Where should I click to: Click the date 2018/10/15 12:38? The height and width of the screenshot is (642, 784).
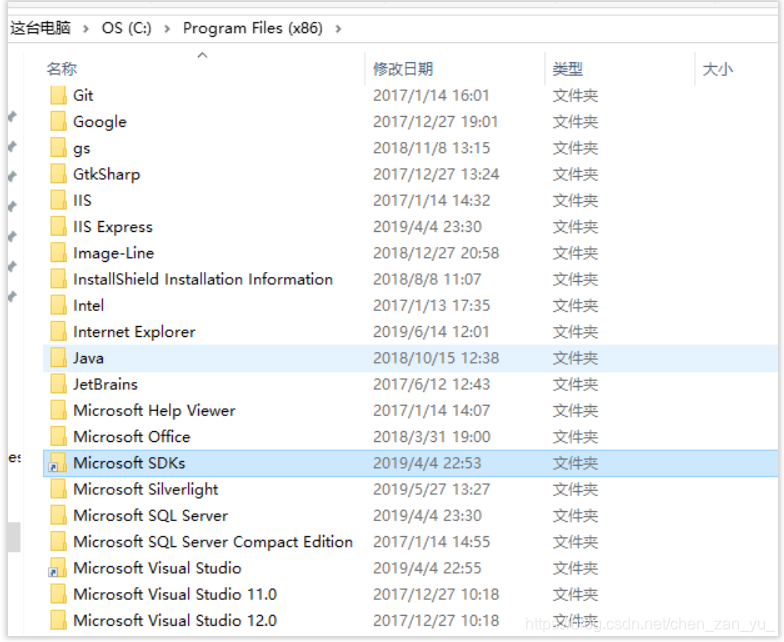436,358
